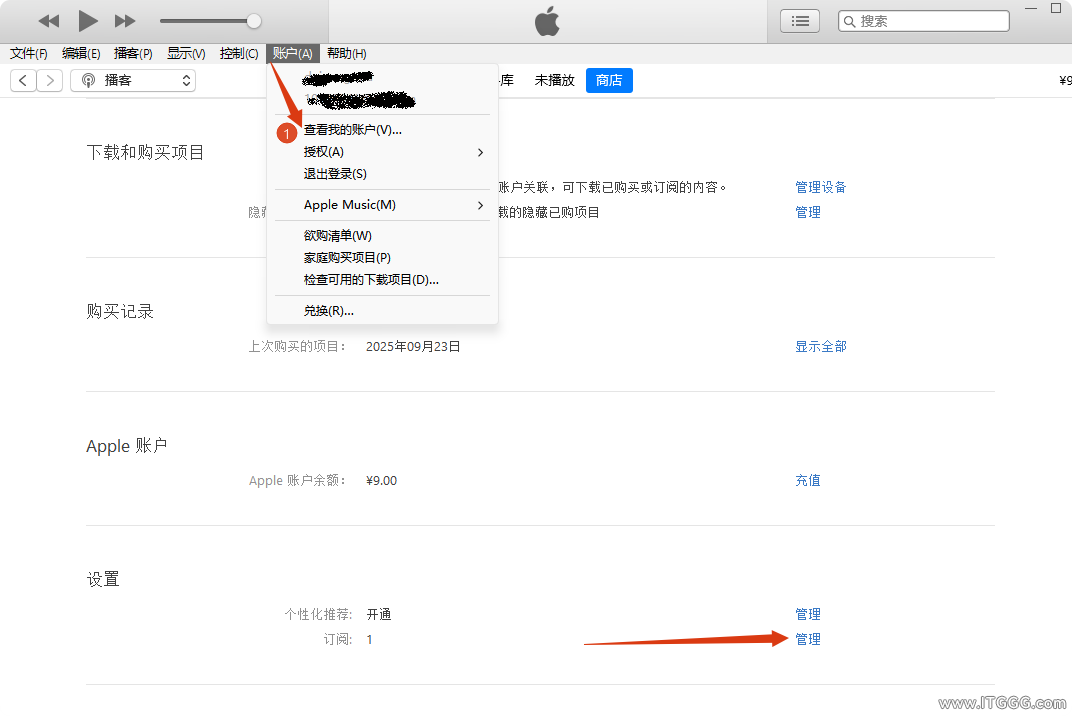Adjust the volume slider knob
Viewport: 1072px width, 716px height.
254,21
